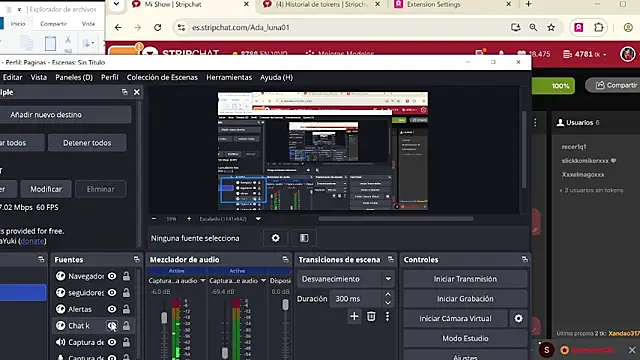Delete scene transition with trash icon
Viewport: 640px width, 360px height.
click(371, 316)
